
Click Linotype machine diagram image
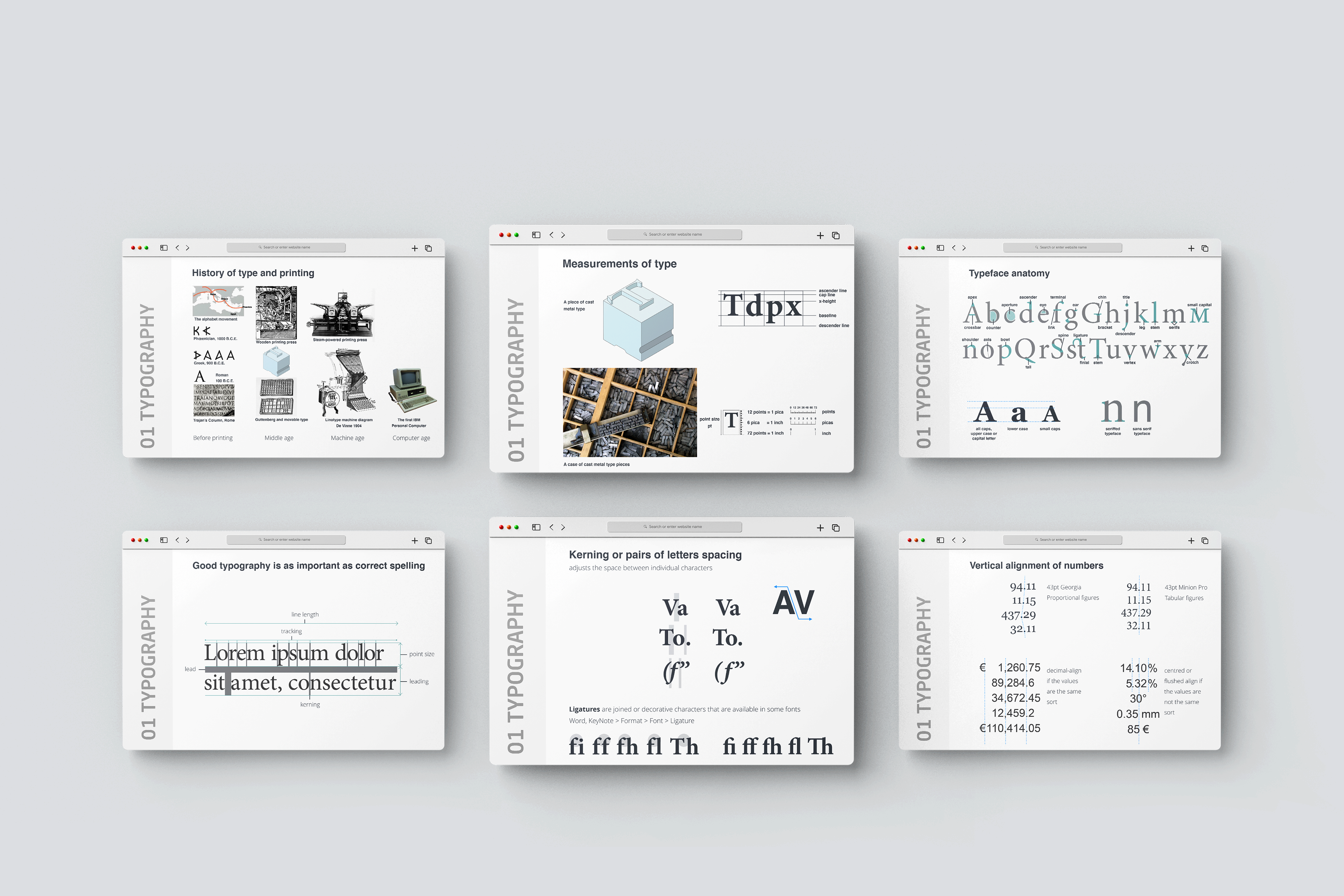tap(347, 383)
